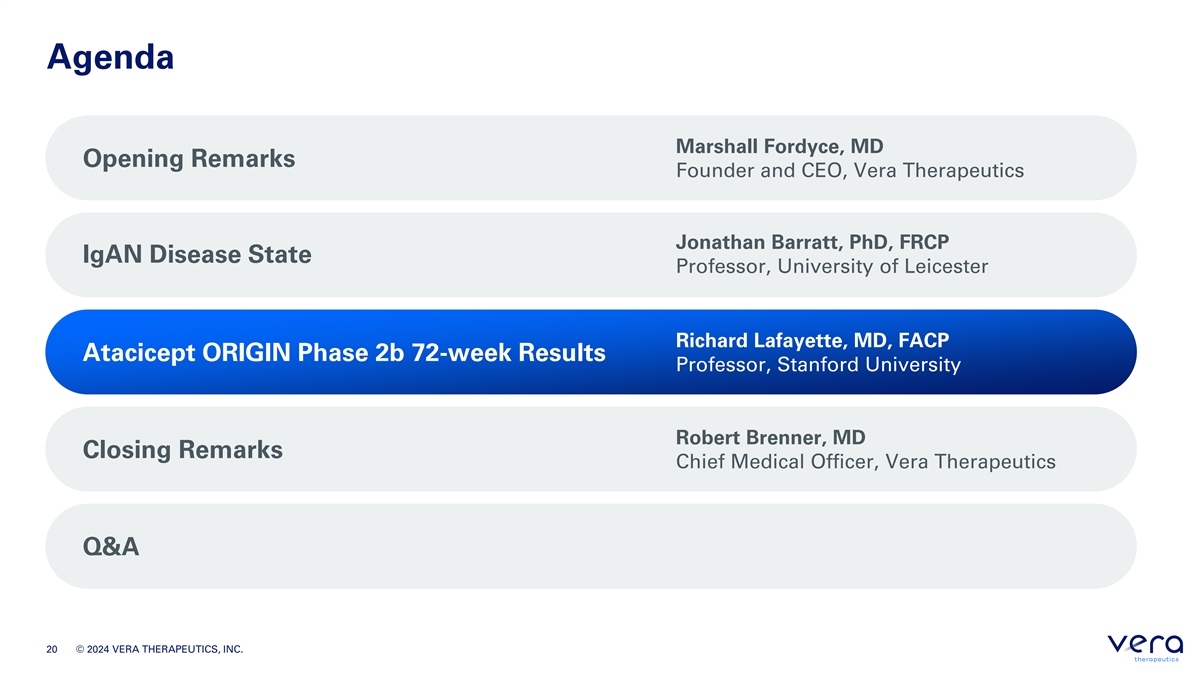Select the Opening Remarks agenda item
Image resolution: width=1200 pixels, height=675 pixels.
[590, 158]
